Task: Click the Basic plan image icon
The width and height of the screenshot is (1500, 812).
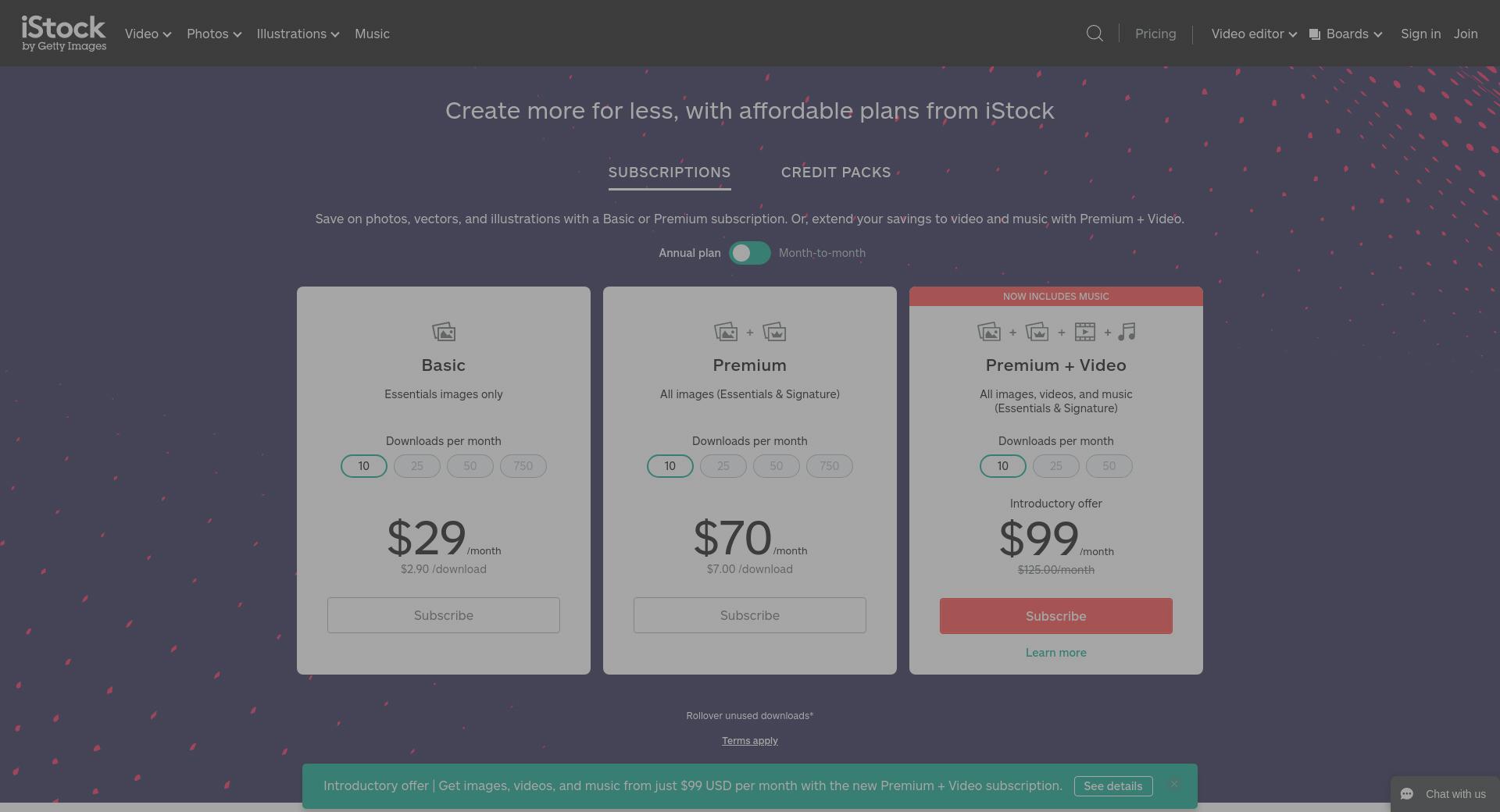Action: click(444, 332)
